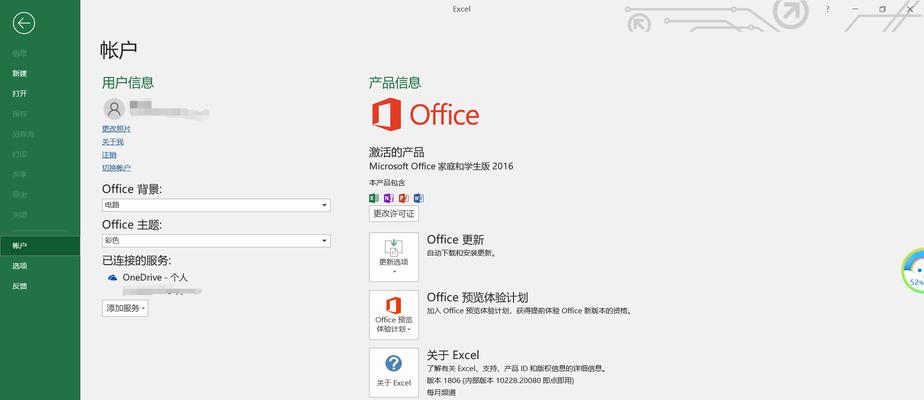Click the 自动下载和安装更新 description
The image size is (924, 400).
pyautogui.click(x=461, y=253)
